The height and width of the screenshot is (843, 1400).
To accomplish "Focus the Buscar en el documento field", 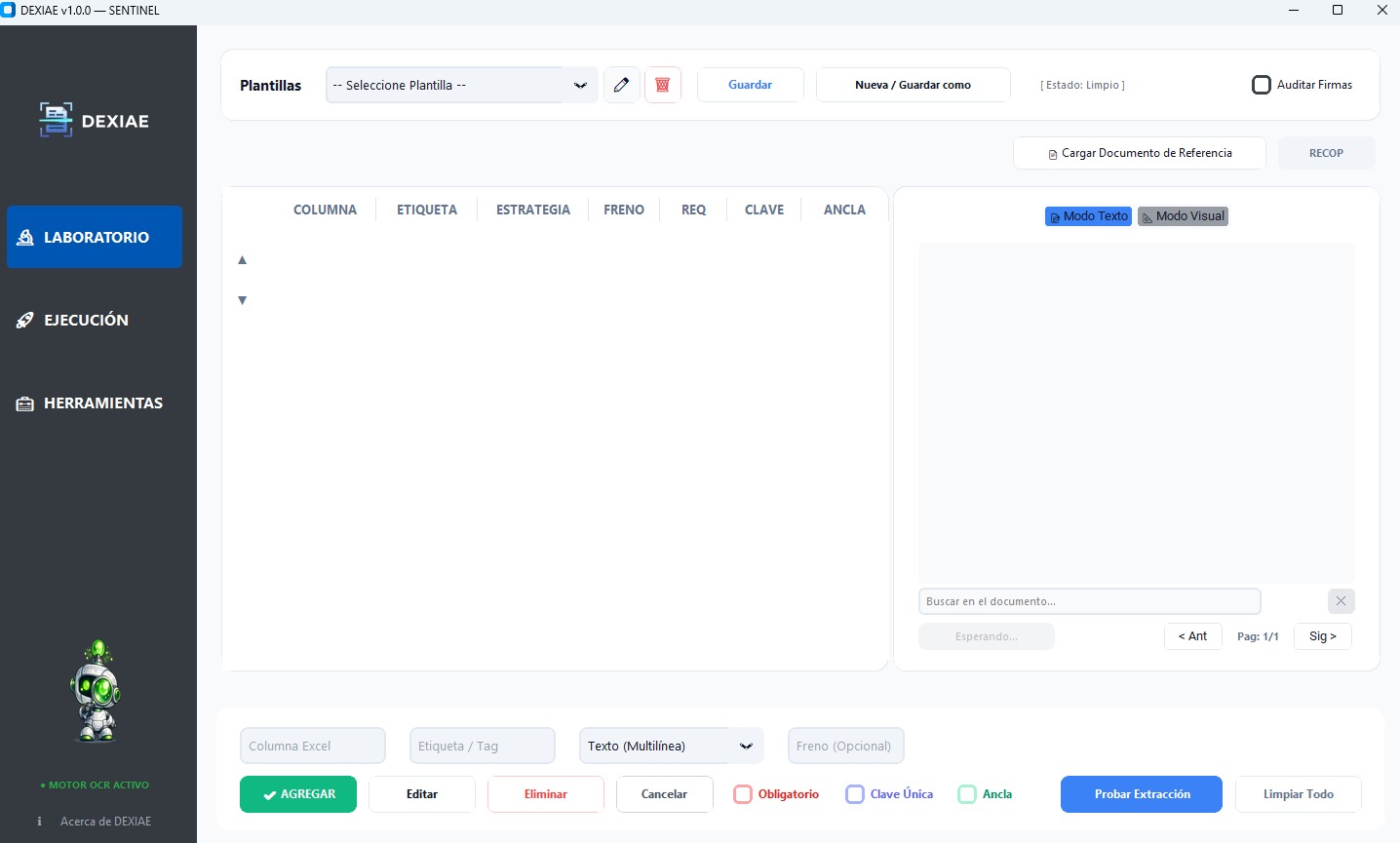I will coord(1089,601).
